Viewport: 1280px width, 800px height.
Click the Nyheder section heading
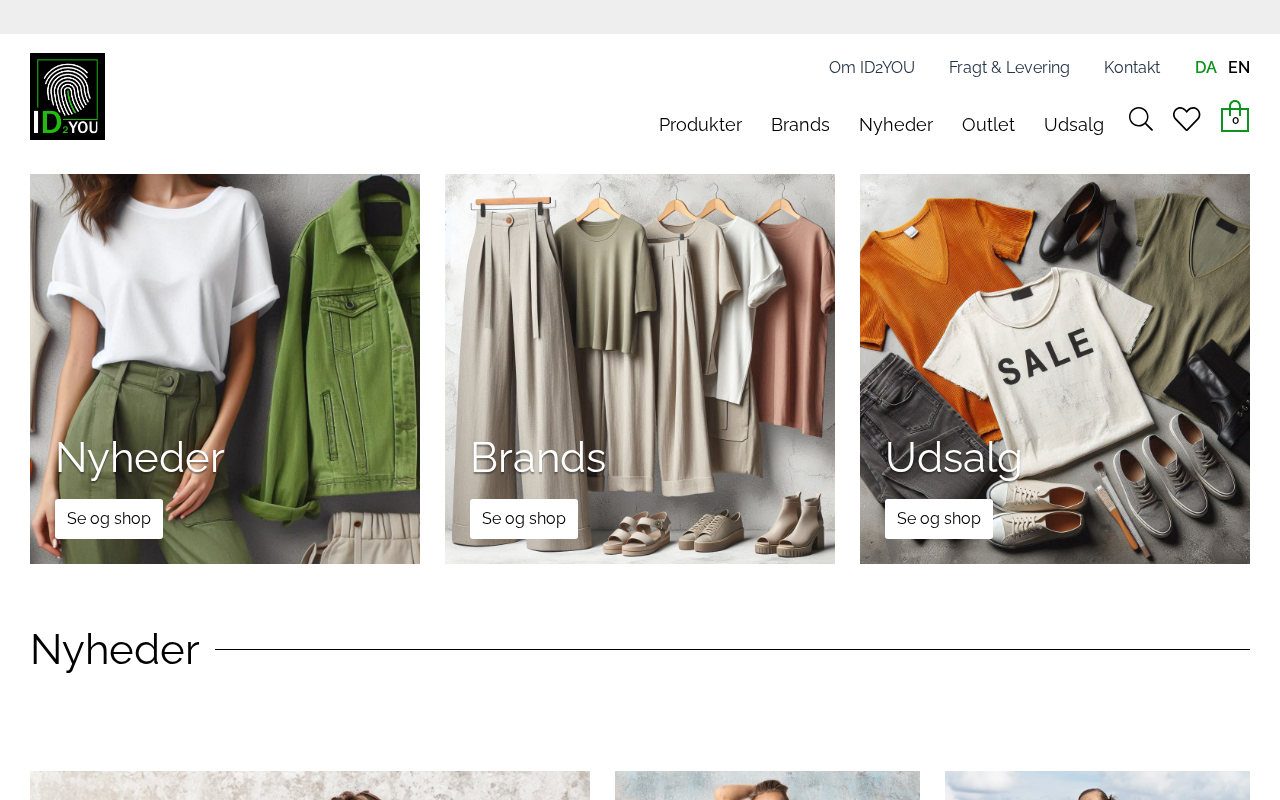tap(115, 649)
